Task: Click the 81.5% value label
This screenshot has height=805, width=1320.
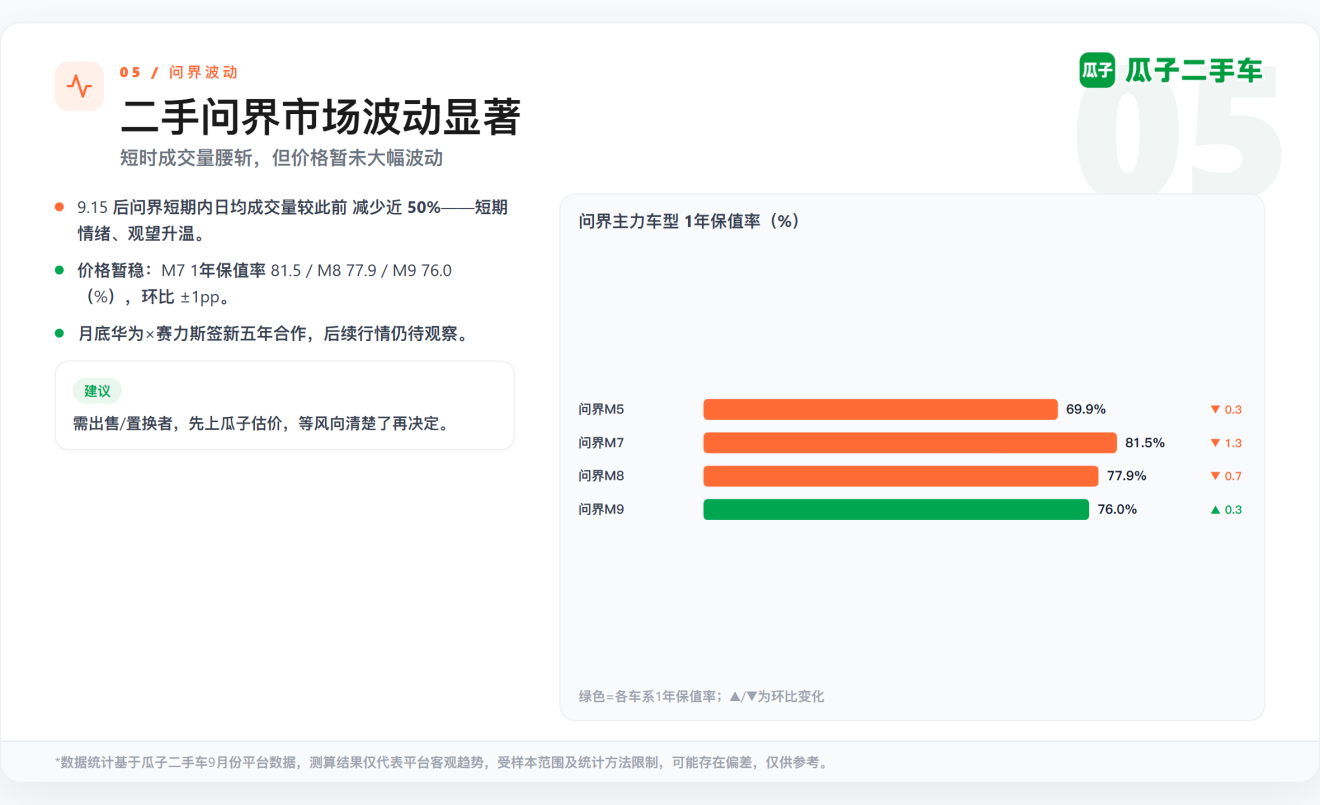Action: (x=1145, y=442)
